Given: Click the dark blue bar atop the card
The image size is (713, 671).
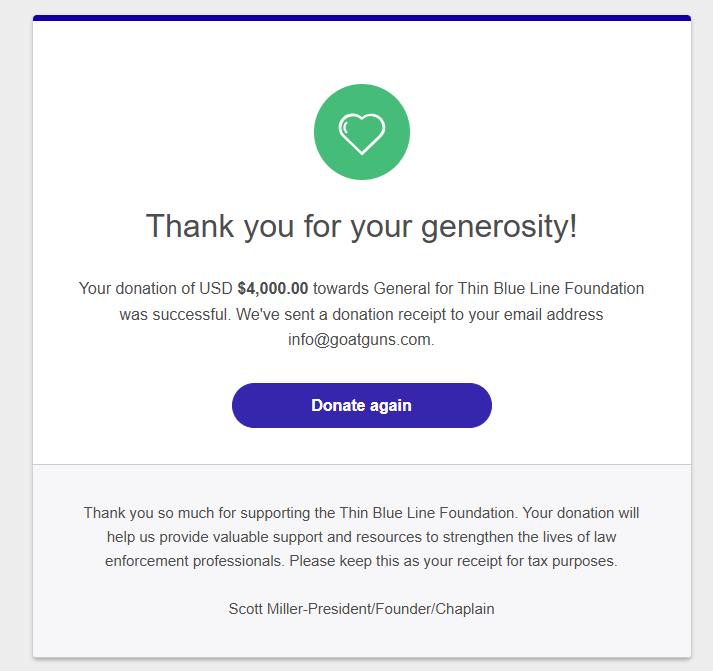Looking at the screenshot, I should (x=362, y=18).
